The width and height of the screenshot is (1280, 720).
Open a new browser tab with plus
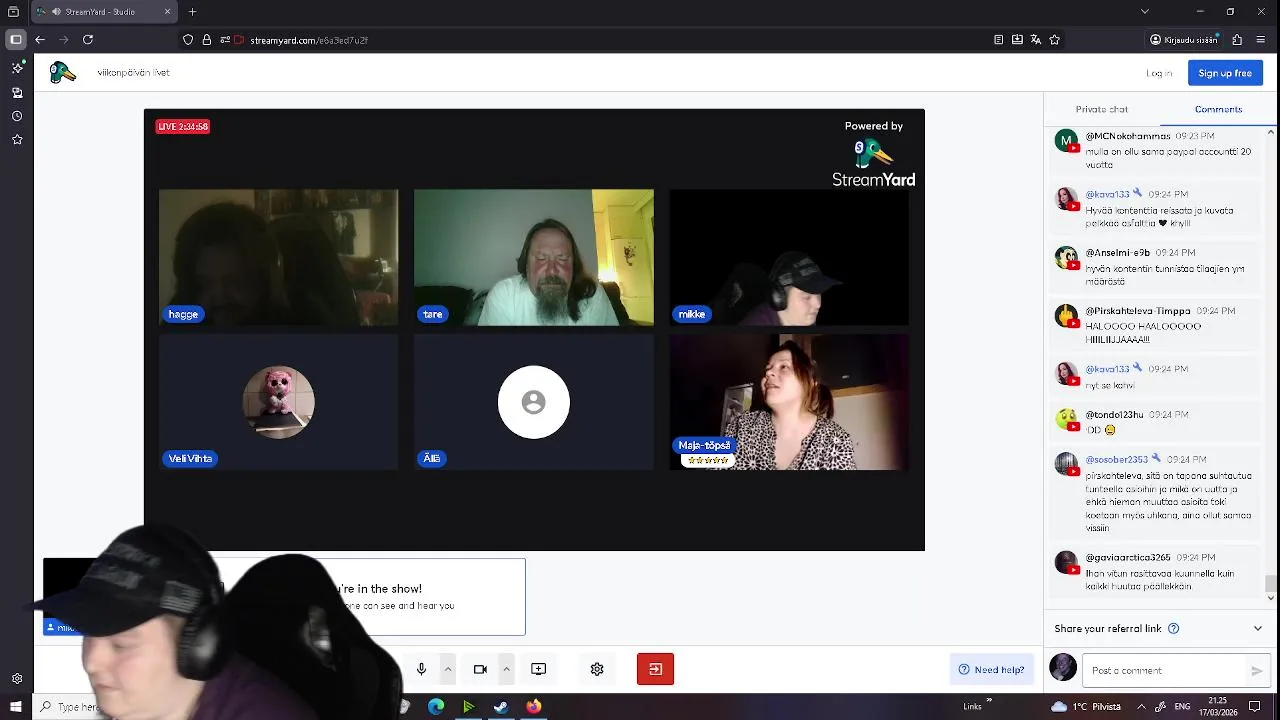192,12
